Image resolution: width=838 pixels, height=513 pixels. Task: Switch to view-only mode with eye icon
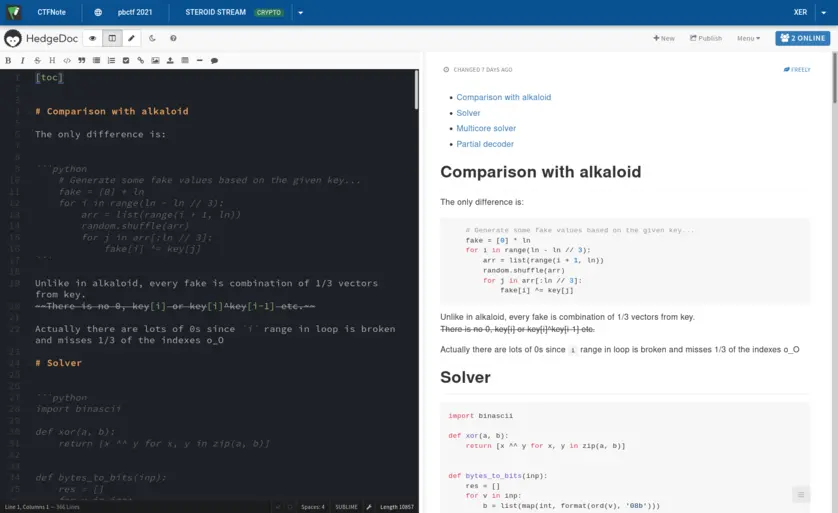[x=92, y=38]
